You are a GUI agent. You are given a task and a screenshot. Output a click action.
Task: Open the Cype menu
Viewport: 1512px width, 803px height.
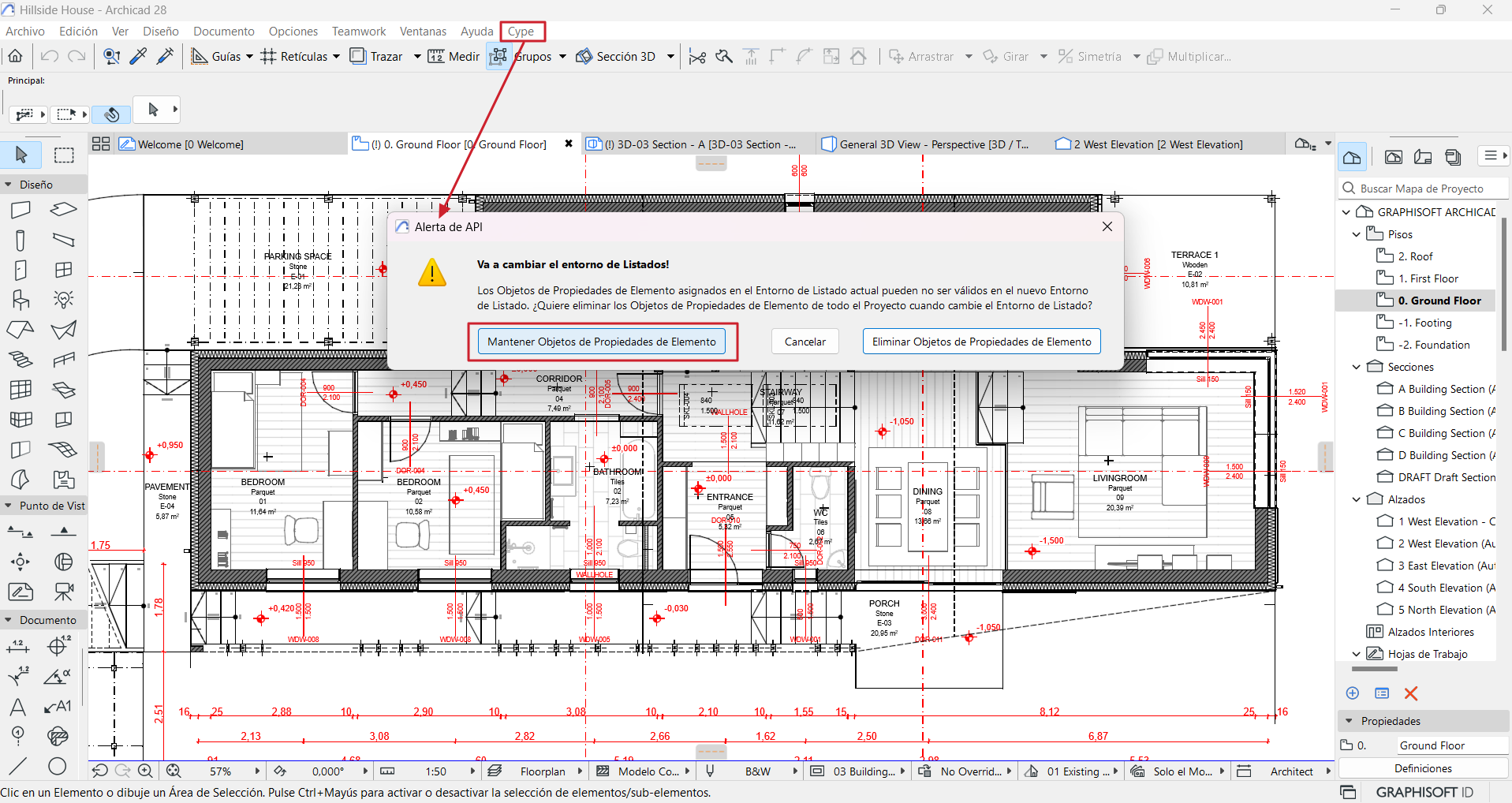[521, 32]
